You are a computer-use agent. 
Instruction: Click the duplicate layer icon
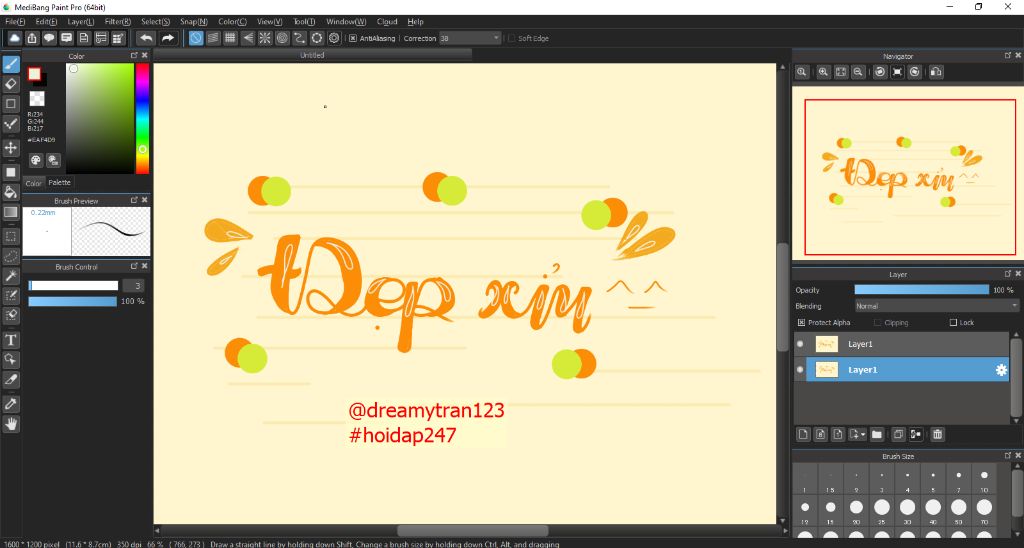[899, 434]
